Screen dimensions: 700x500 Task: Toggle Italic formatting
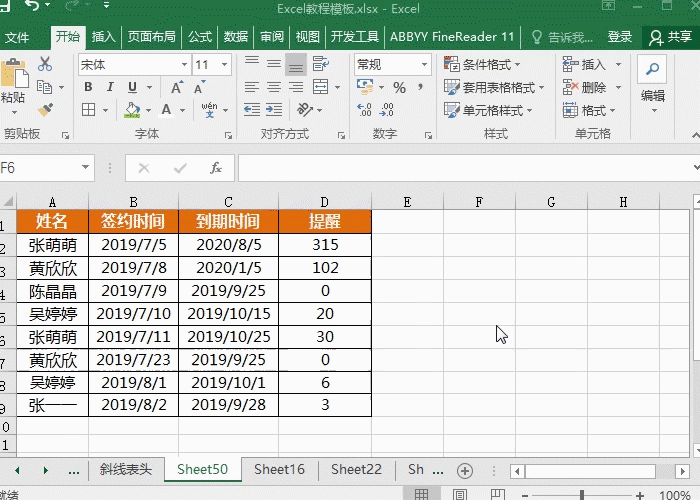pos(110,87)
